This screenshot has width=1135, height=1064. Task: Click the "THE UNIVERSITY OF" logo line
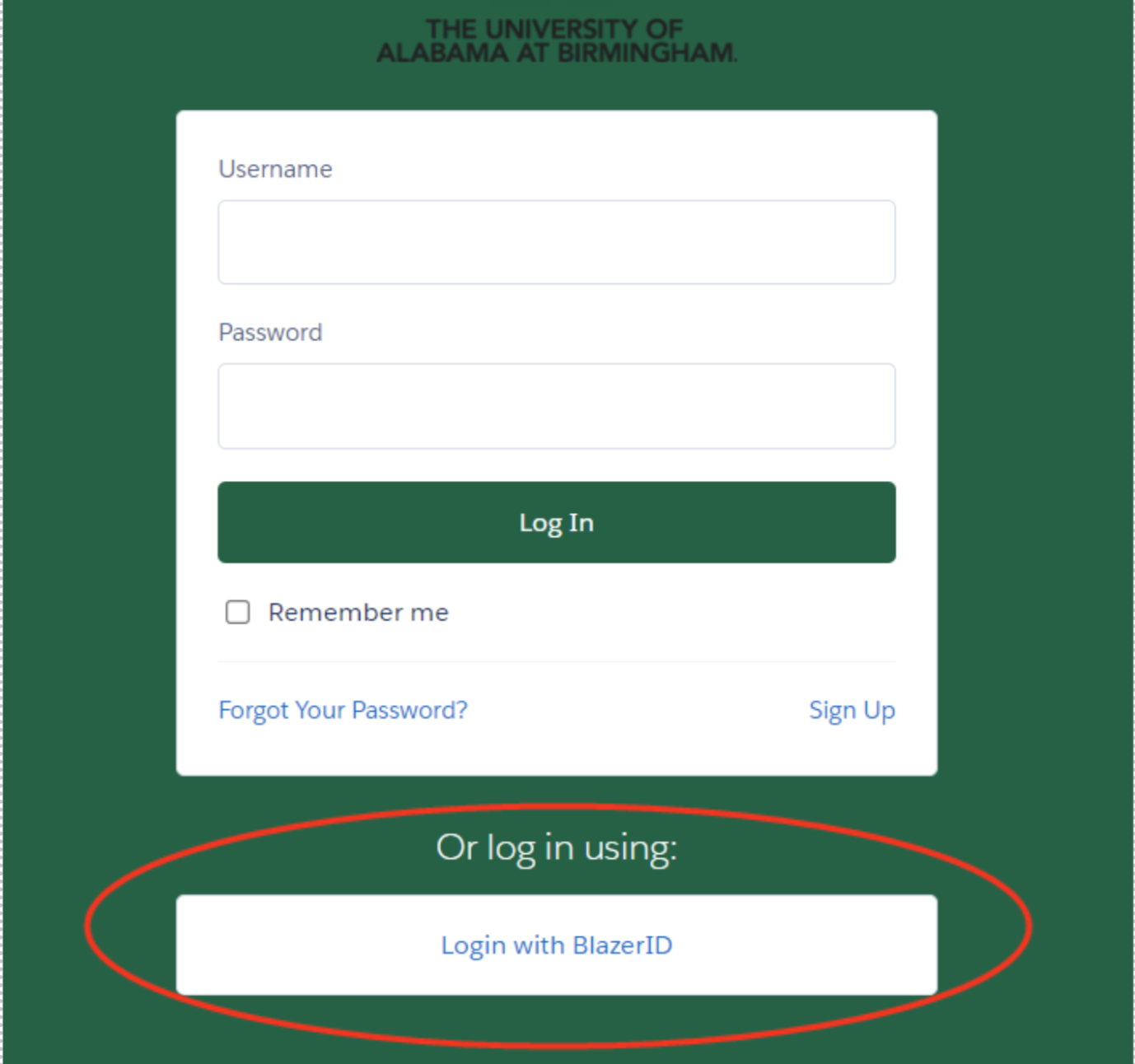554,29
